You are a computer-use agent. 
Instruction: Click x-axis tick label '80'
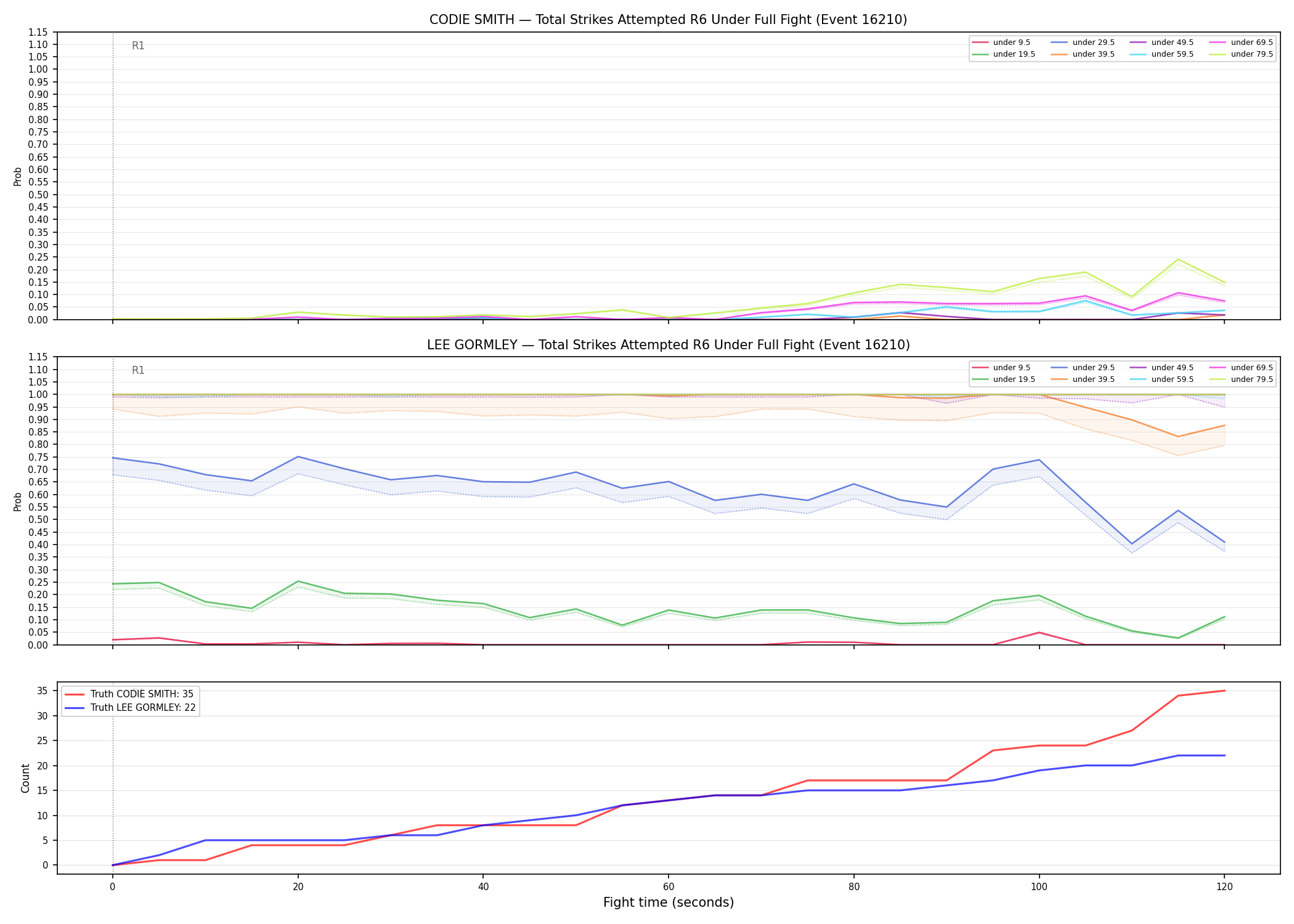(x=853, y=887)
